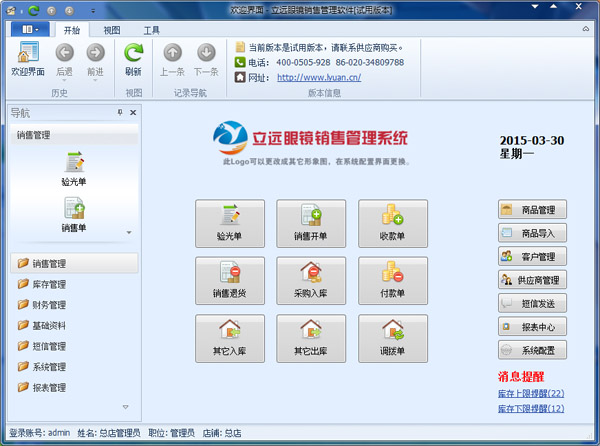600x446 pixels.
Task: Close the 导航 navigation panel
Action: [x=133, y=112]
